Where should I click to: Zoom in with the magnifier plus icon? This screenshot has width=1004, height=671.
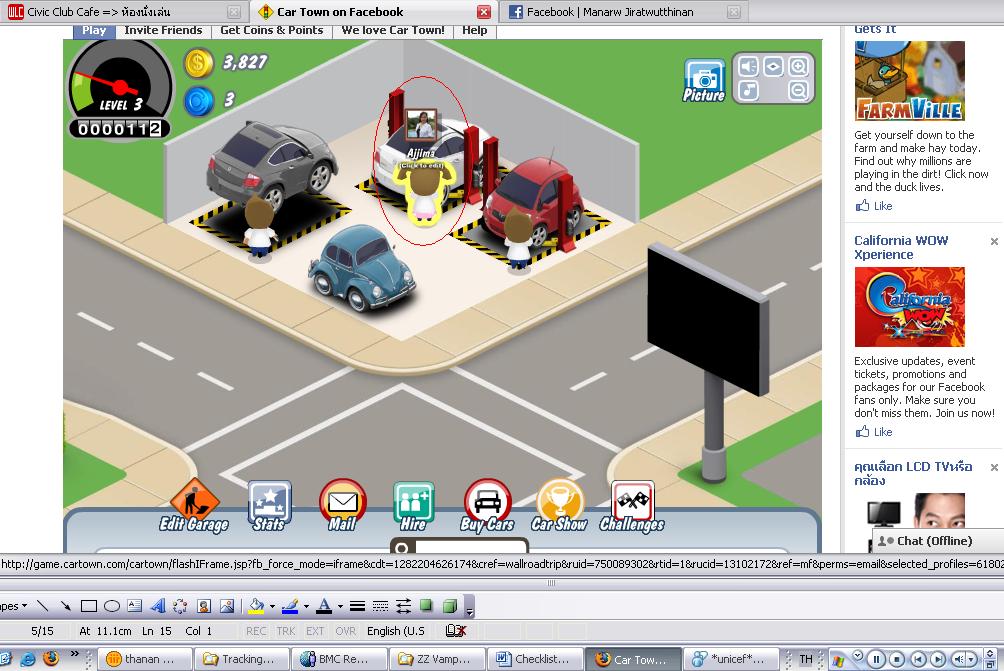798,67
